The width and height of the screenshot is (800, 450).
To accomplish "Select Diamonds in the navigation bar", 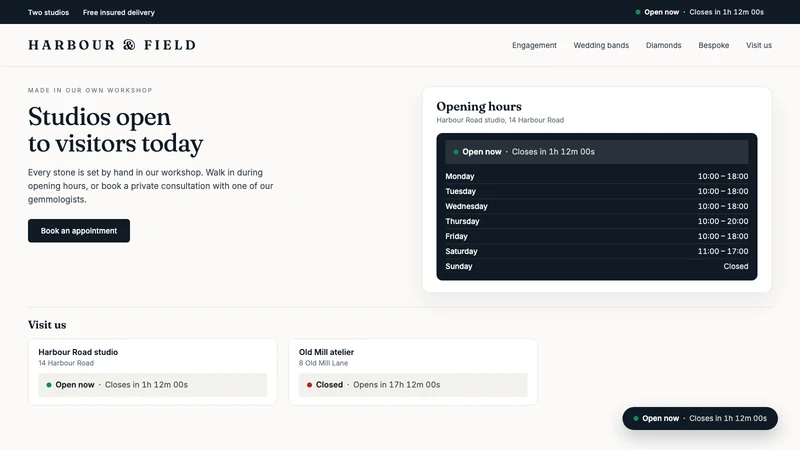I will click(663, 45).
